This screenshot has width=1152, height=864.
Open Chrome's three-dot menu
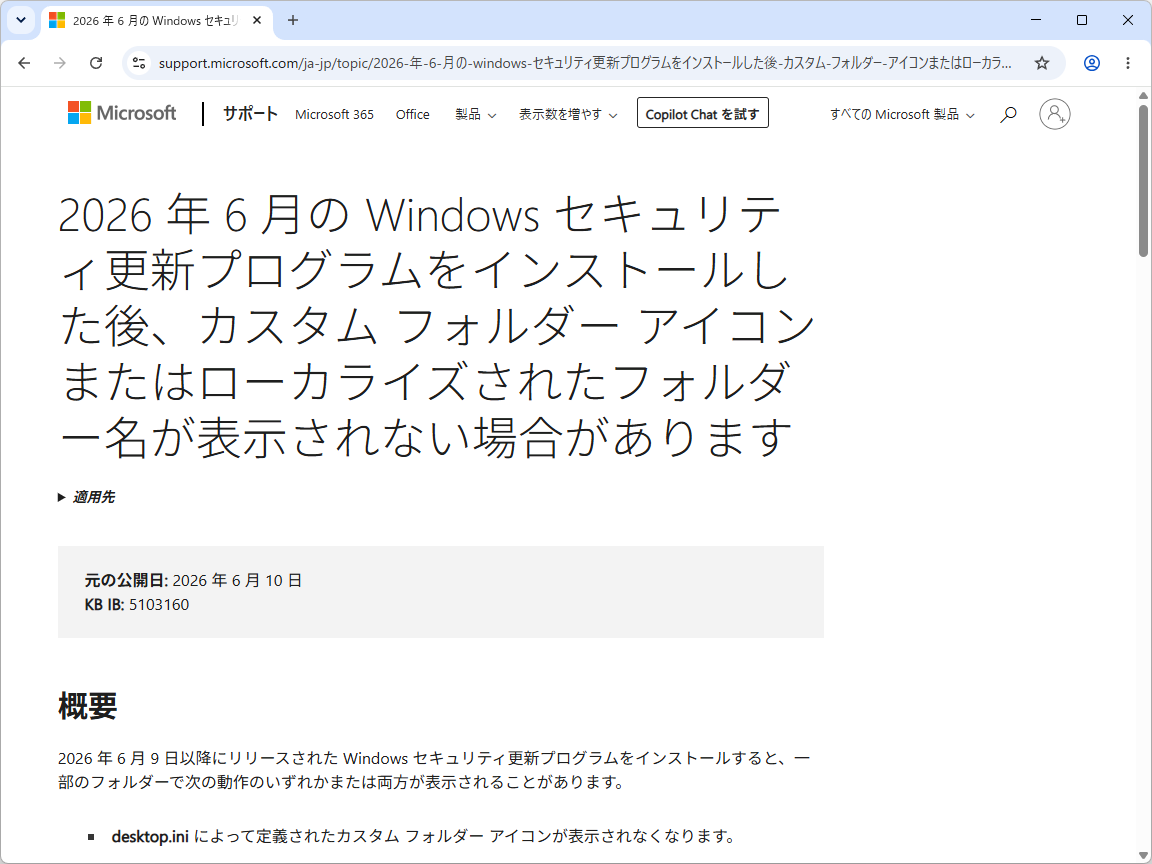click(1128, 63)
